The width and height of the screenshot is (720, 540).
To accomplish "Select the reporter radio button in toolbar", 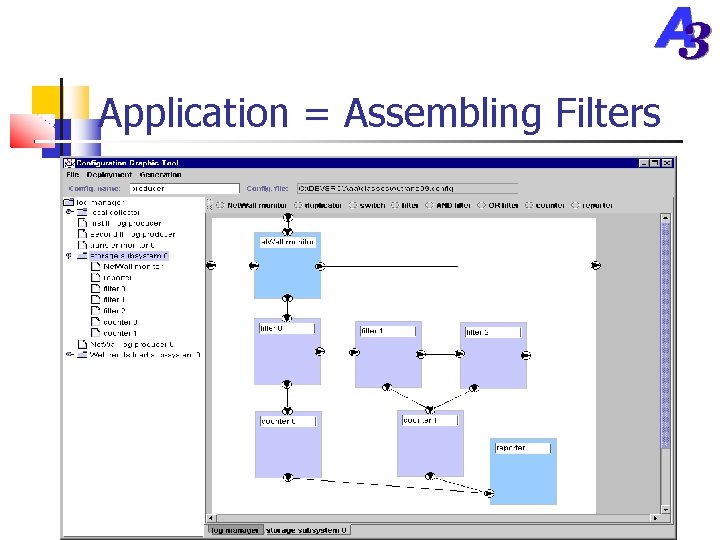I will click(575, 205).
